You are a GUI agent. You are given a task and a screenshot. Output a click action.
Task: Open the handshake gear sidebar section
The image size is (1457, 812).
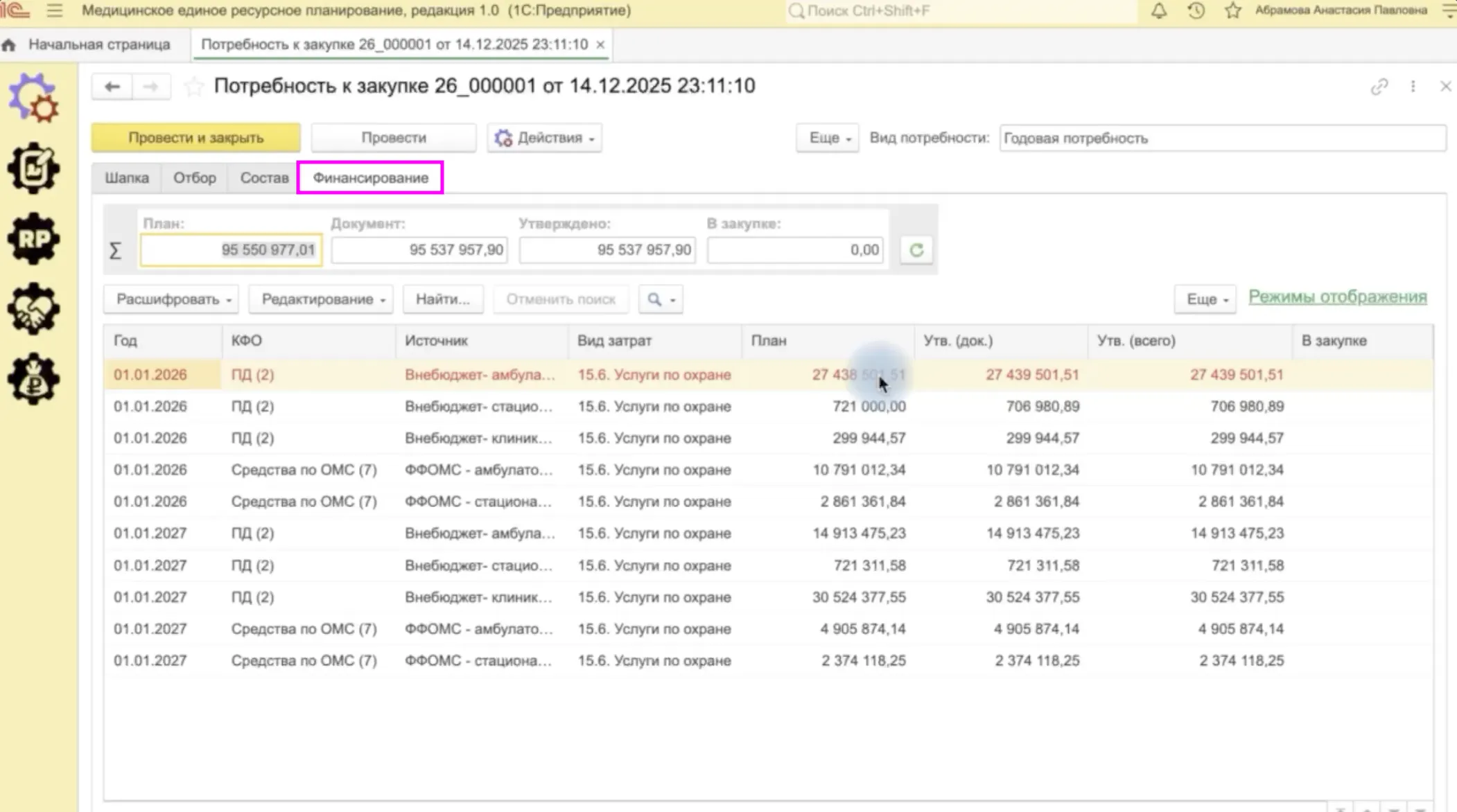[x=33, y=309]
